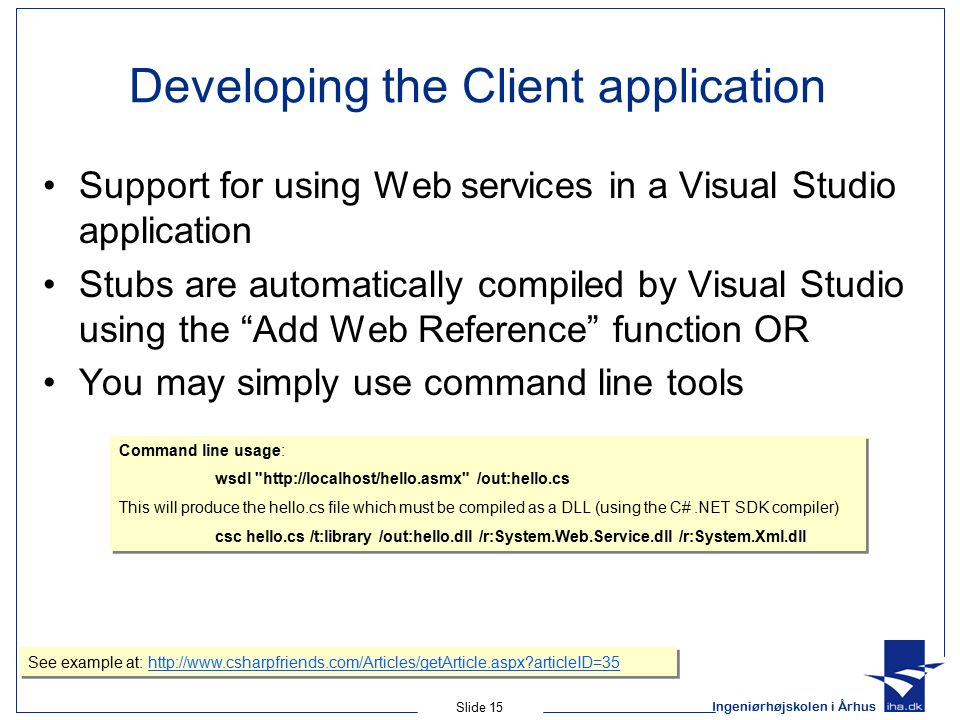This screenshot has height=720, width=960.
Task: Select the 'Support for using Web services' bullet
Action: (487, 208)
